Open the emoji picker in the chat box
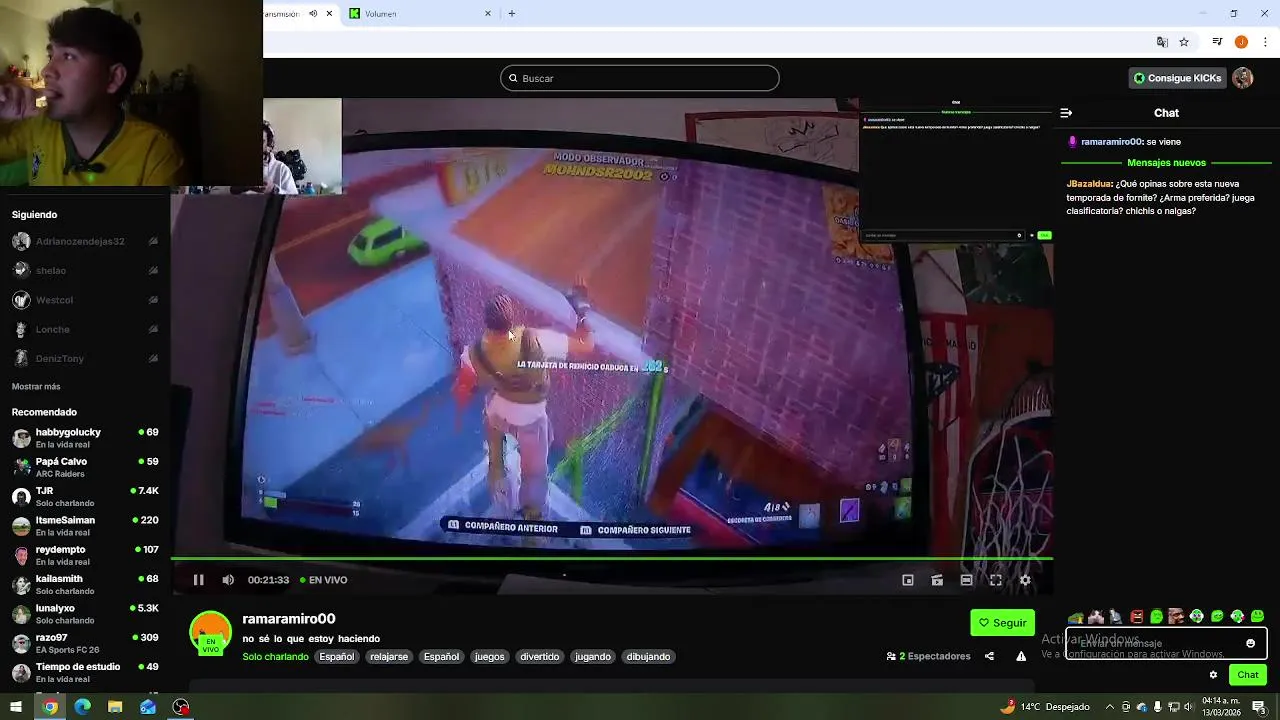1280x720 pixels. 1250,644
